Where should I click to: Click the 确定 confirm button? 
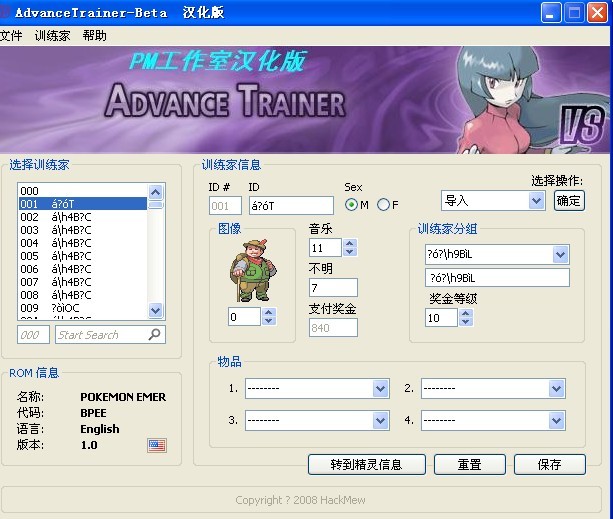tap(569, 201)
